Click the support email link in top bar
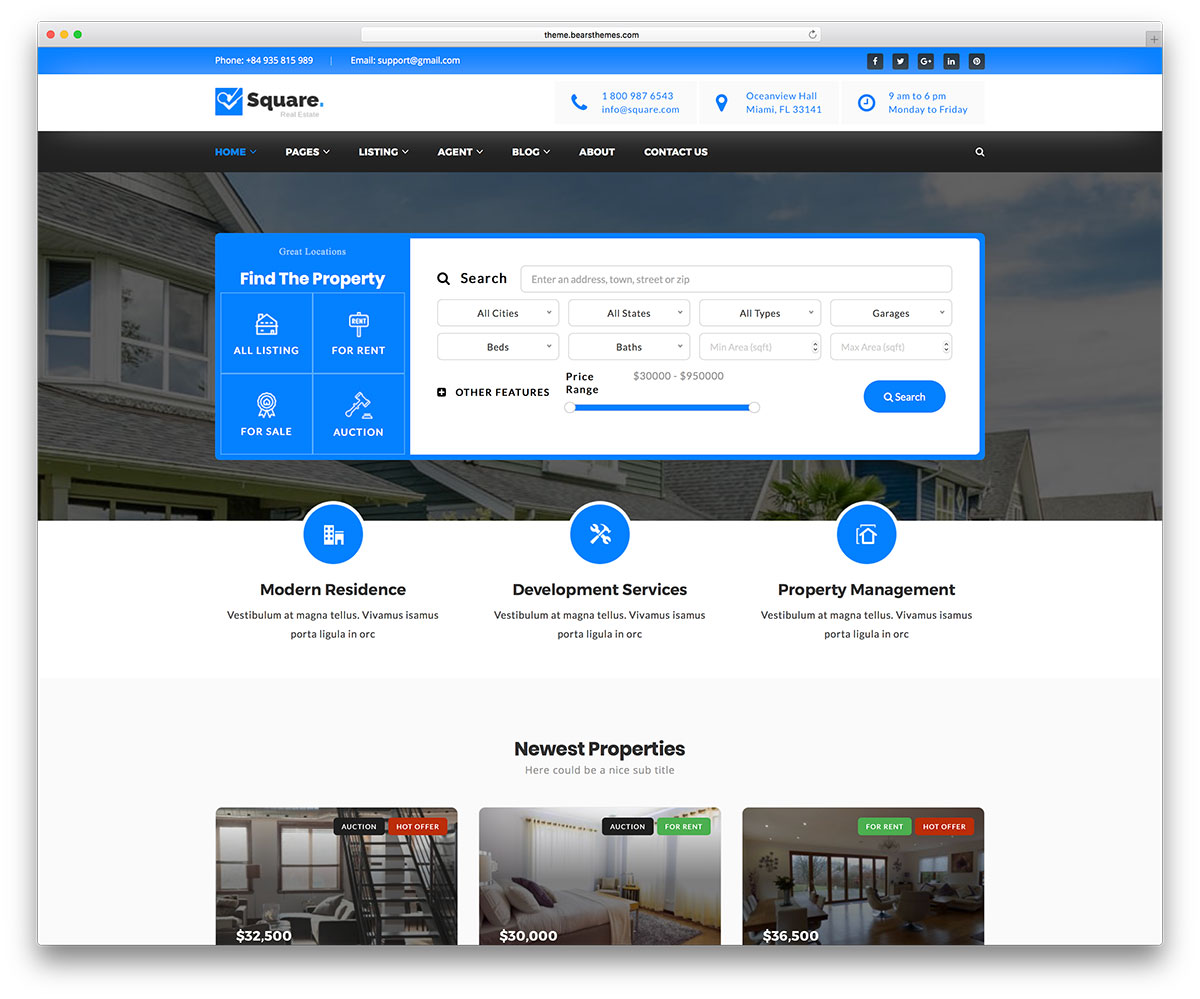 pyautogui.click(x=405, y=61)
